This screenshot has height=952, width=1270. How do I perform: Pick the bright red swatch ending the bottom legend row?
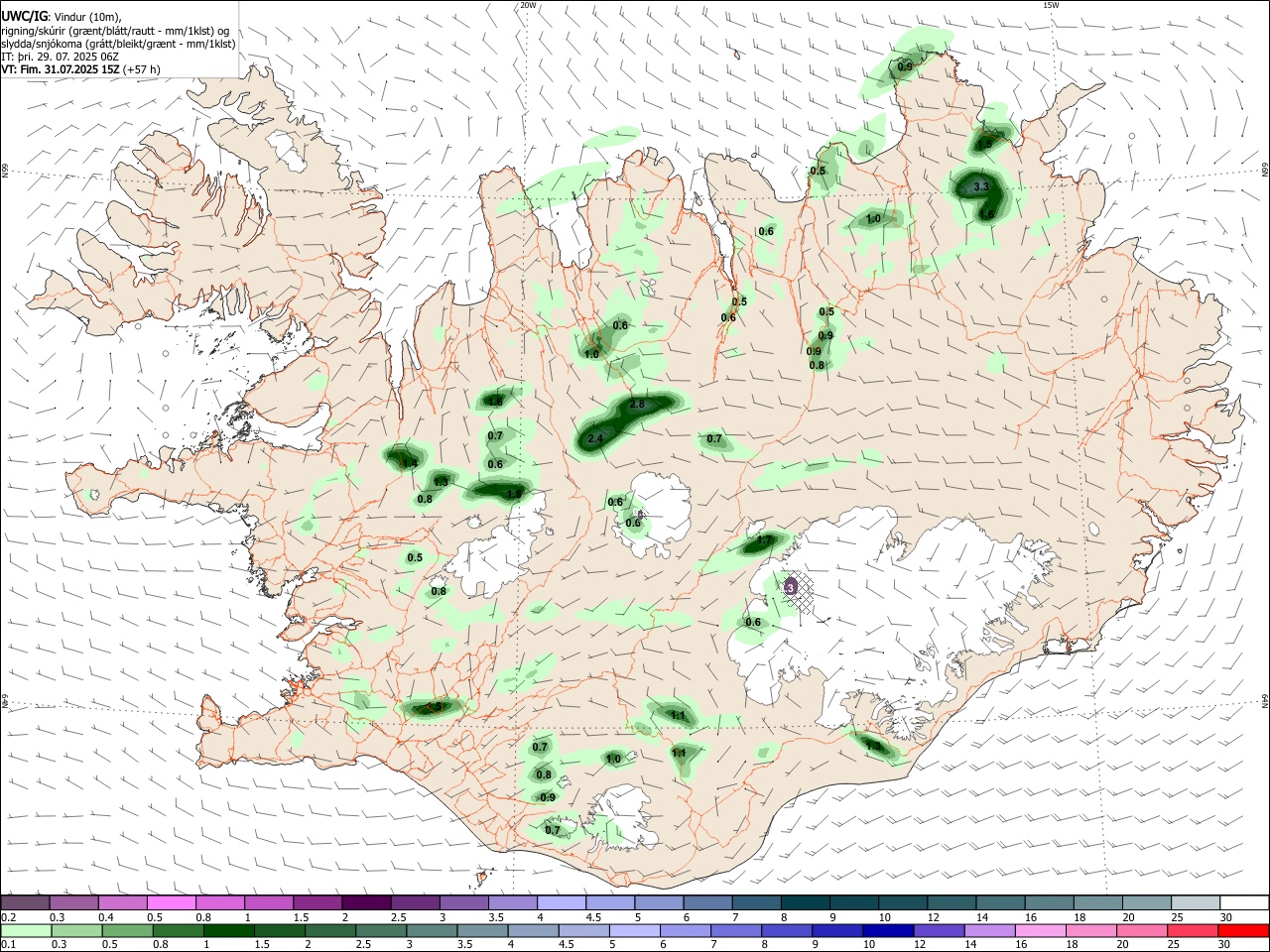coord(1243,930)
